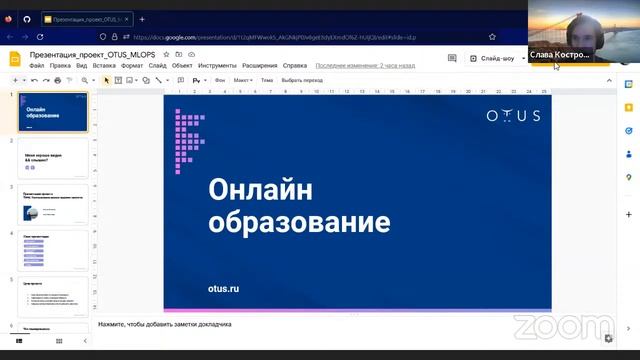
Task: Undo the last action
Action: click(x=34, y=80)
